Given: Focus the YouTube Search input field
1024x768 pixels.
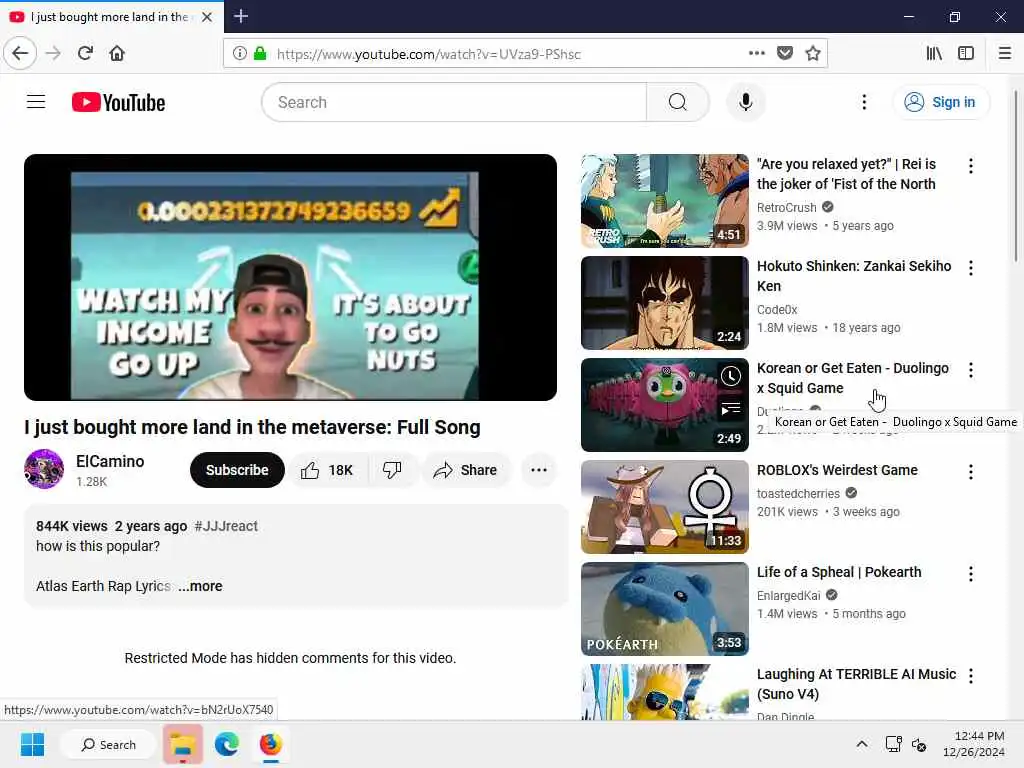Looking at the screenshot, I should [x=454, y=102].
